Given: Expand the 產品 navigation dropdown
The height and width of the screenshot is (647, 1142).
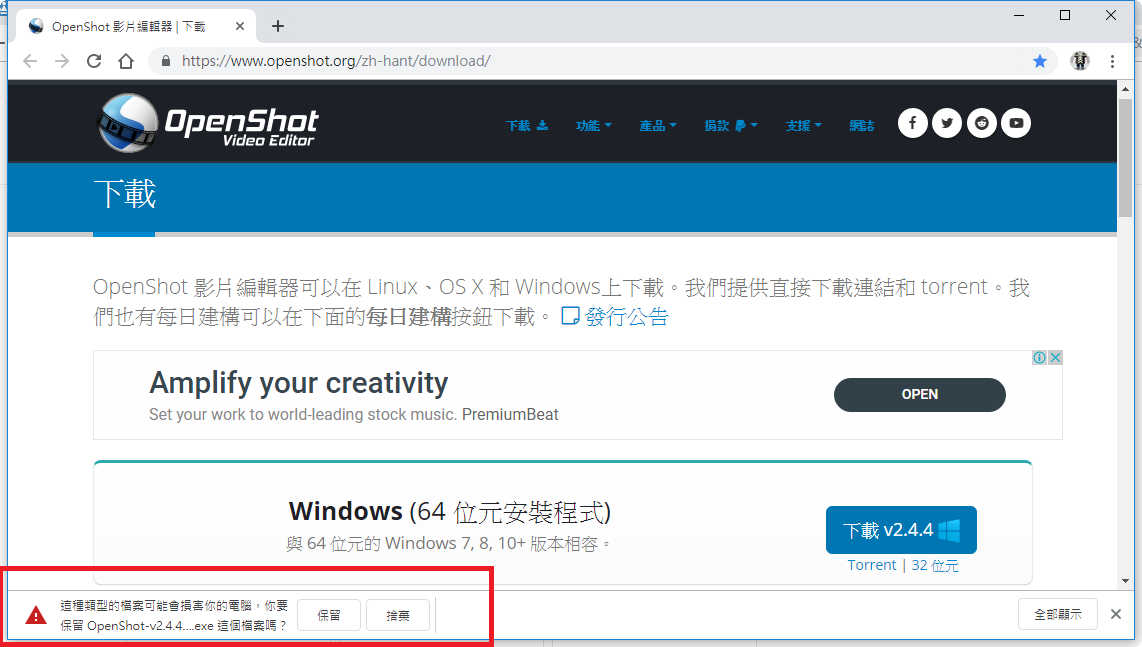Looking at the screenshot, I should pyautogui.click(x=658, y=125).
